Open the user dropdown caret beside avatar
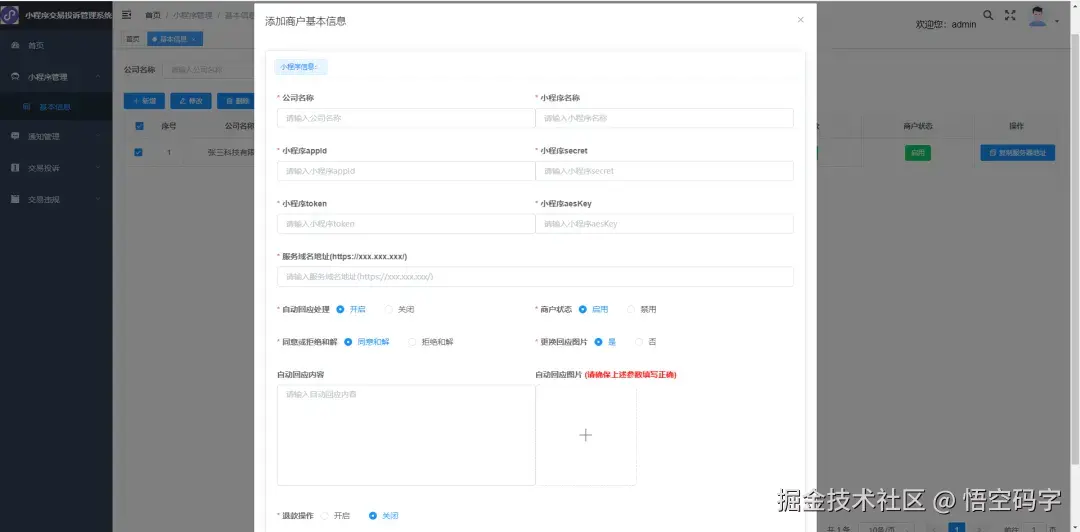The height and width of the screenshot is (532, 1080). [x=1057, y=22]
